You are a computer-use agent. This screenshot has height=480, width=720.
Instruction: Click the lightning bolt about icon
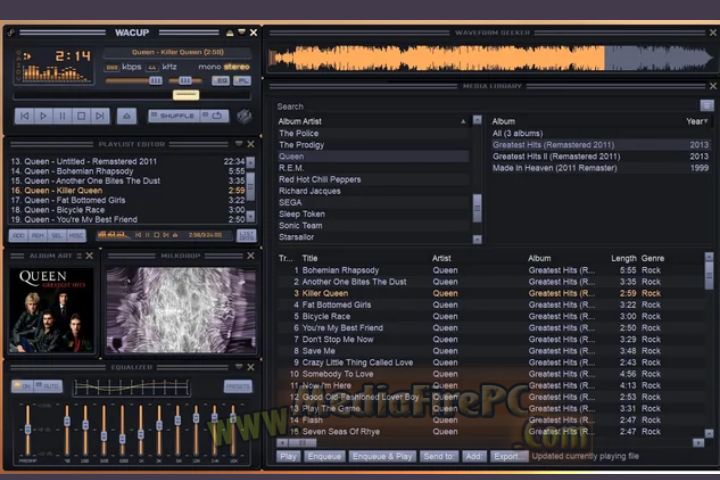coord(244,116)
